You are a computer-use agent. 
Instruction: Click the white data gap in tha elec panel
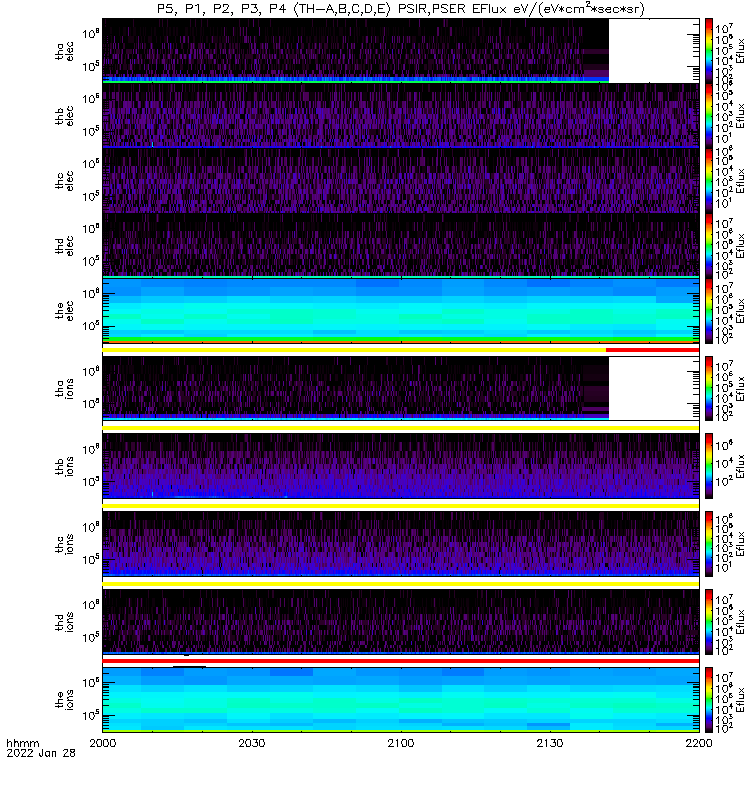pyautogui.click(x=654, y=51)
